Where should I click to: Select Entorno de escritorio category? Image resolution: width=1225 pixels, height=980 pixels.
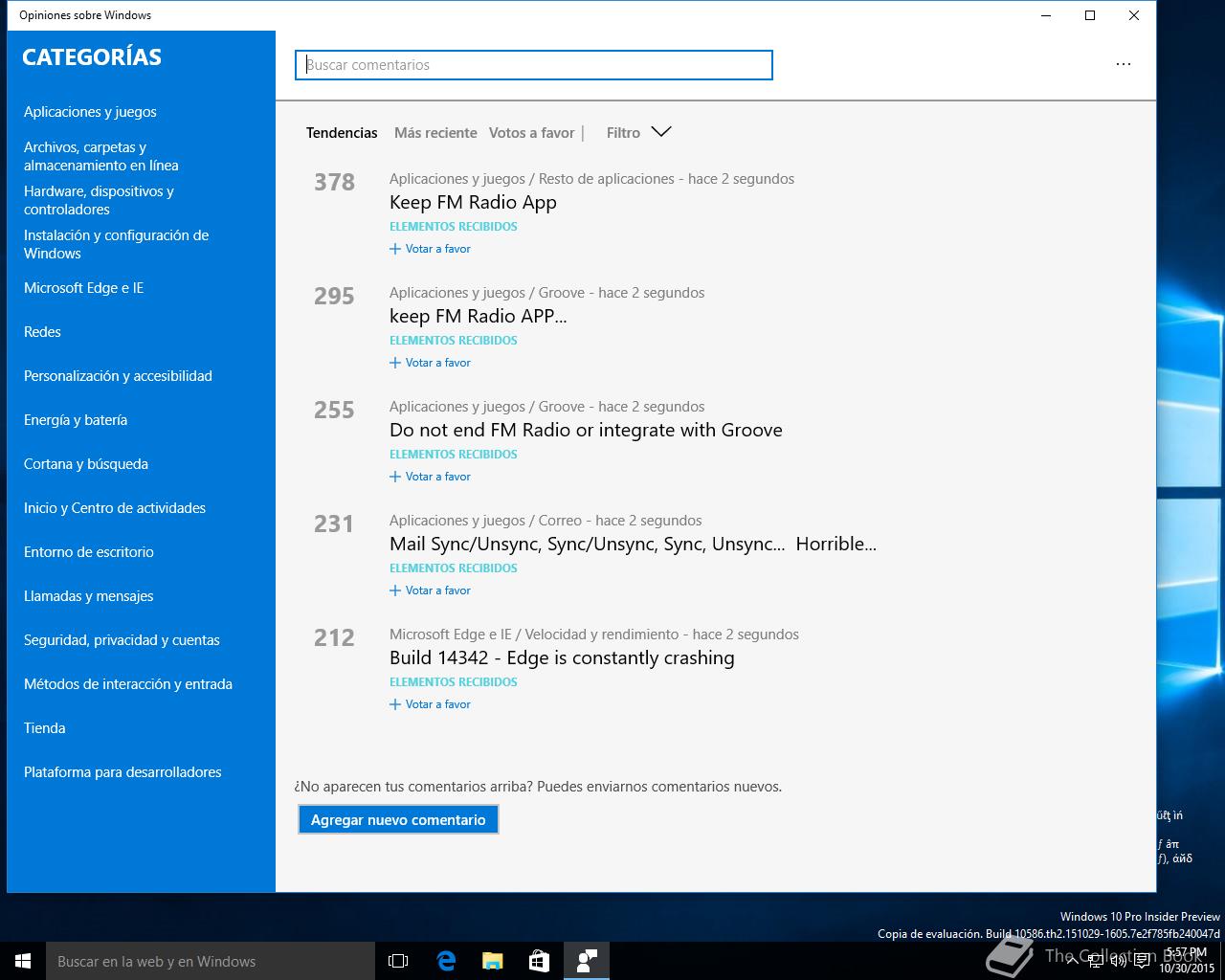click(89, 552)
